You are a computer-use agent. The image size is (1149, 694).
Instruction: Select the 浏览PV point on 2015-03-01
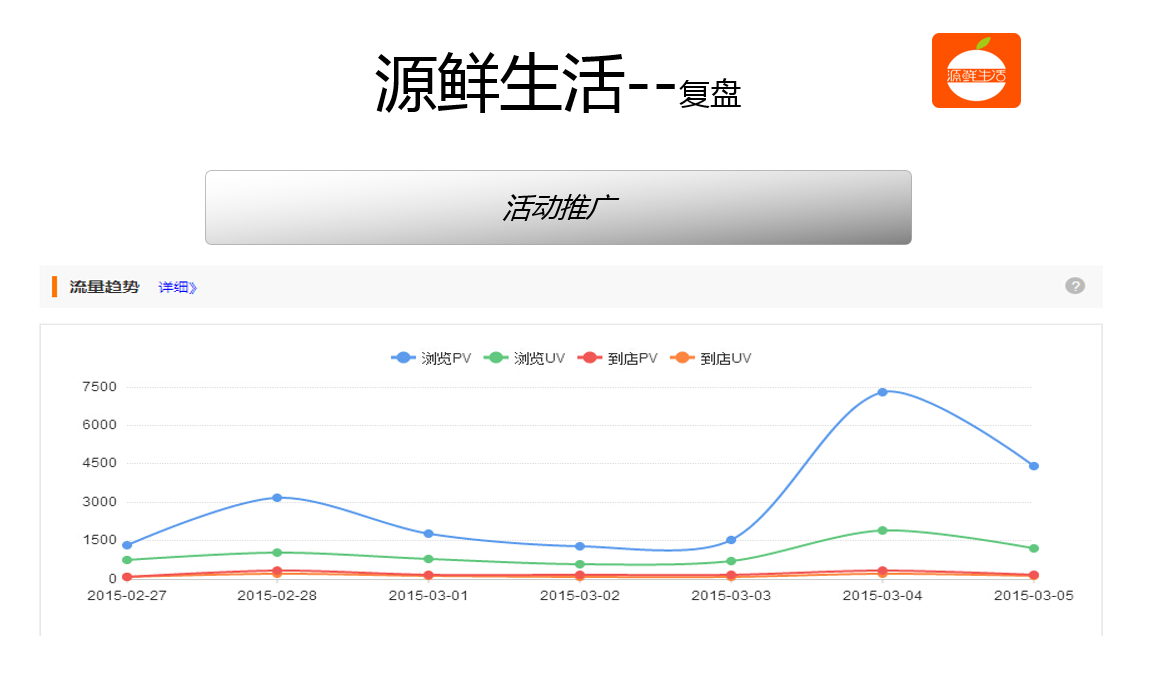[429, 534]
